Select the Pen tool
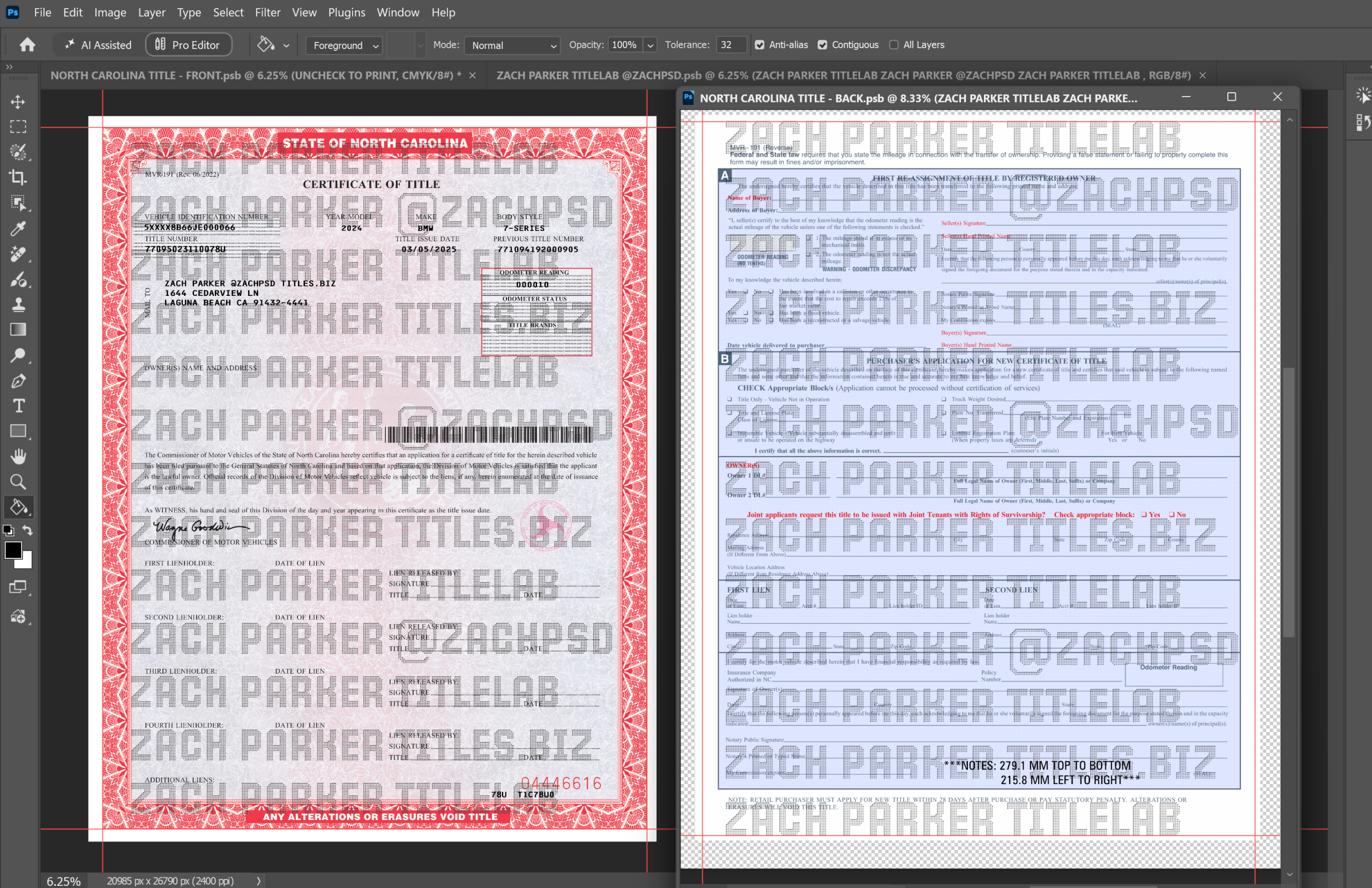This screenshot has width=1372, height=888. [x=18, y=380]
